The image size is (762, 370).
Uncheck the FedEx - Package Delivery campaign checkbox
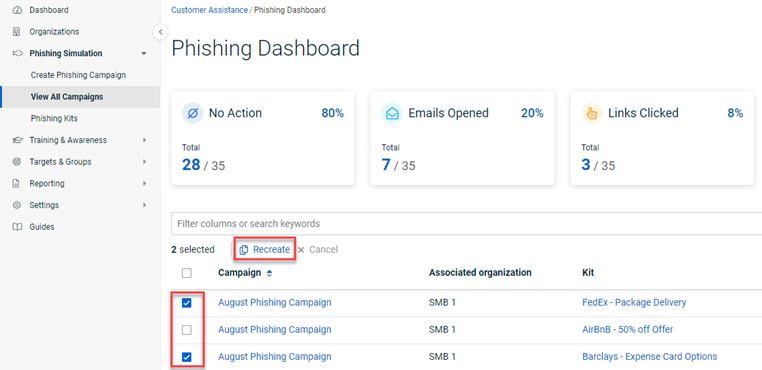pyautogui.click(x=187, y=303)
